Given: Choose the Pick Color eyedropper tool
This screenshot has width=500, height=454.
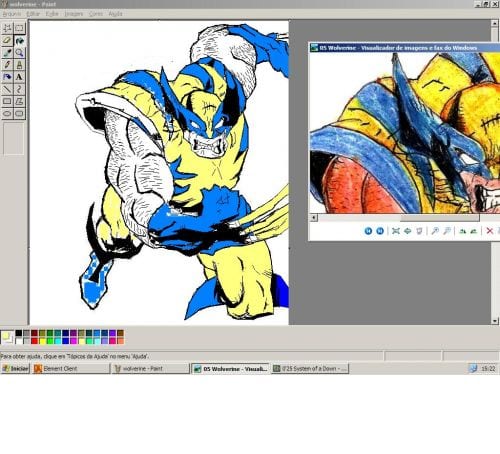Looking at the screenshot, I should click(7, 52).
